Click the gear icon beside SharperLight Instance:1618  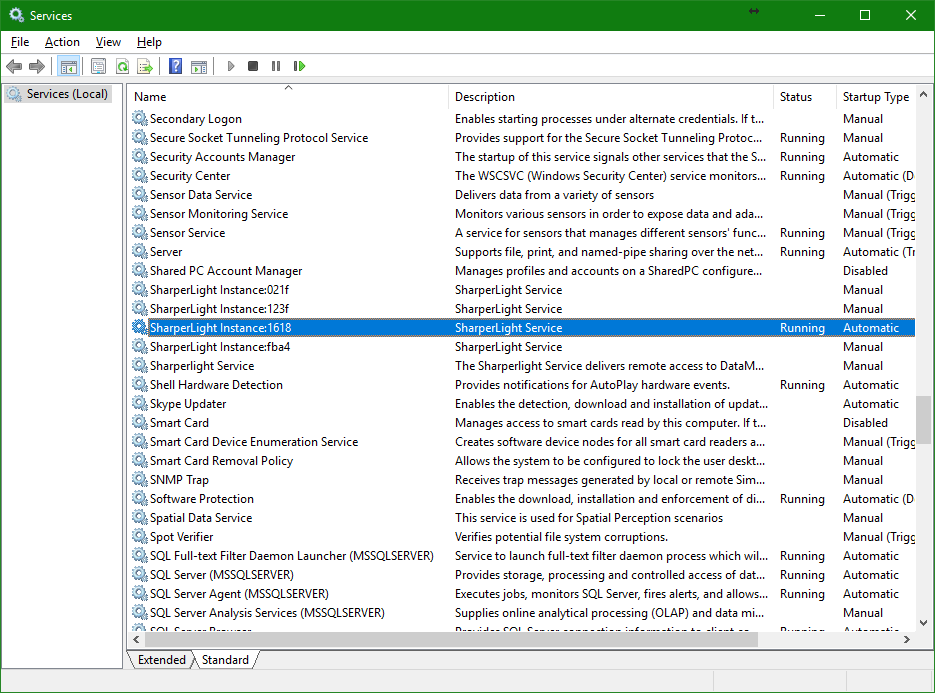[x=140, y=327]
